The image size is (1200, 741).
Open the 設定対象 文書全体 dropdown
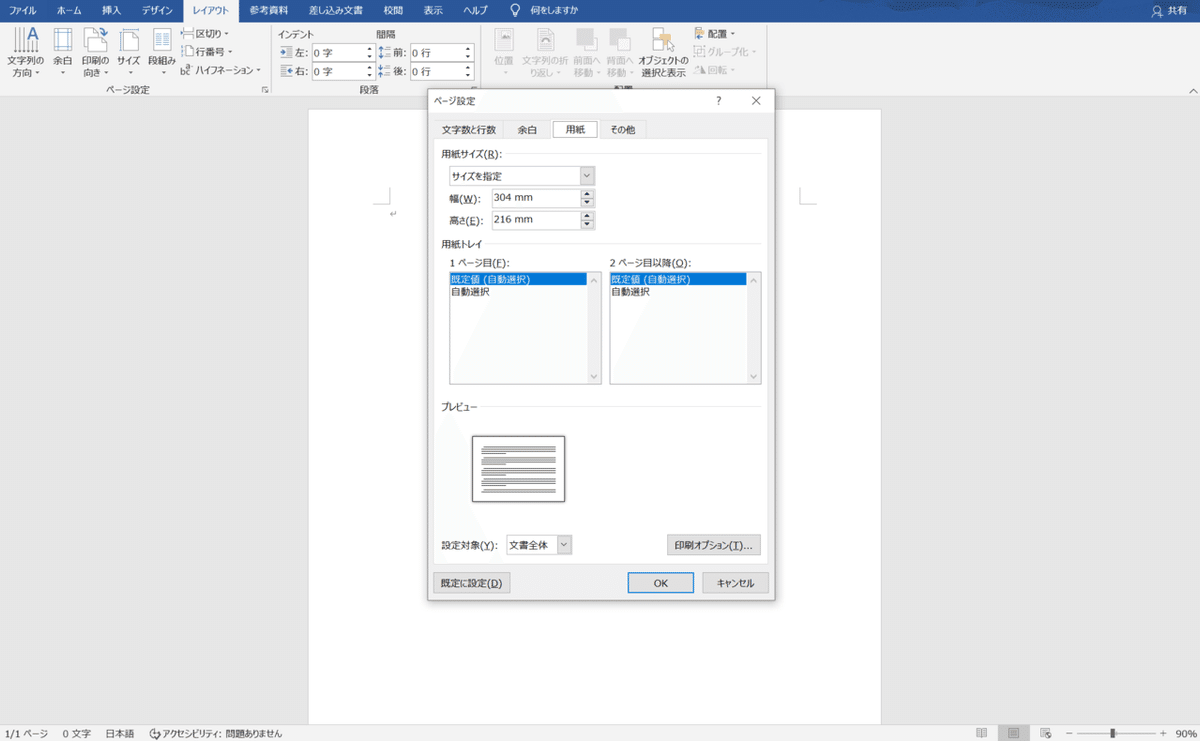[564, 545]
